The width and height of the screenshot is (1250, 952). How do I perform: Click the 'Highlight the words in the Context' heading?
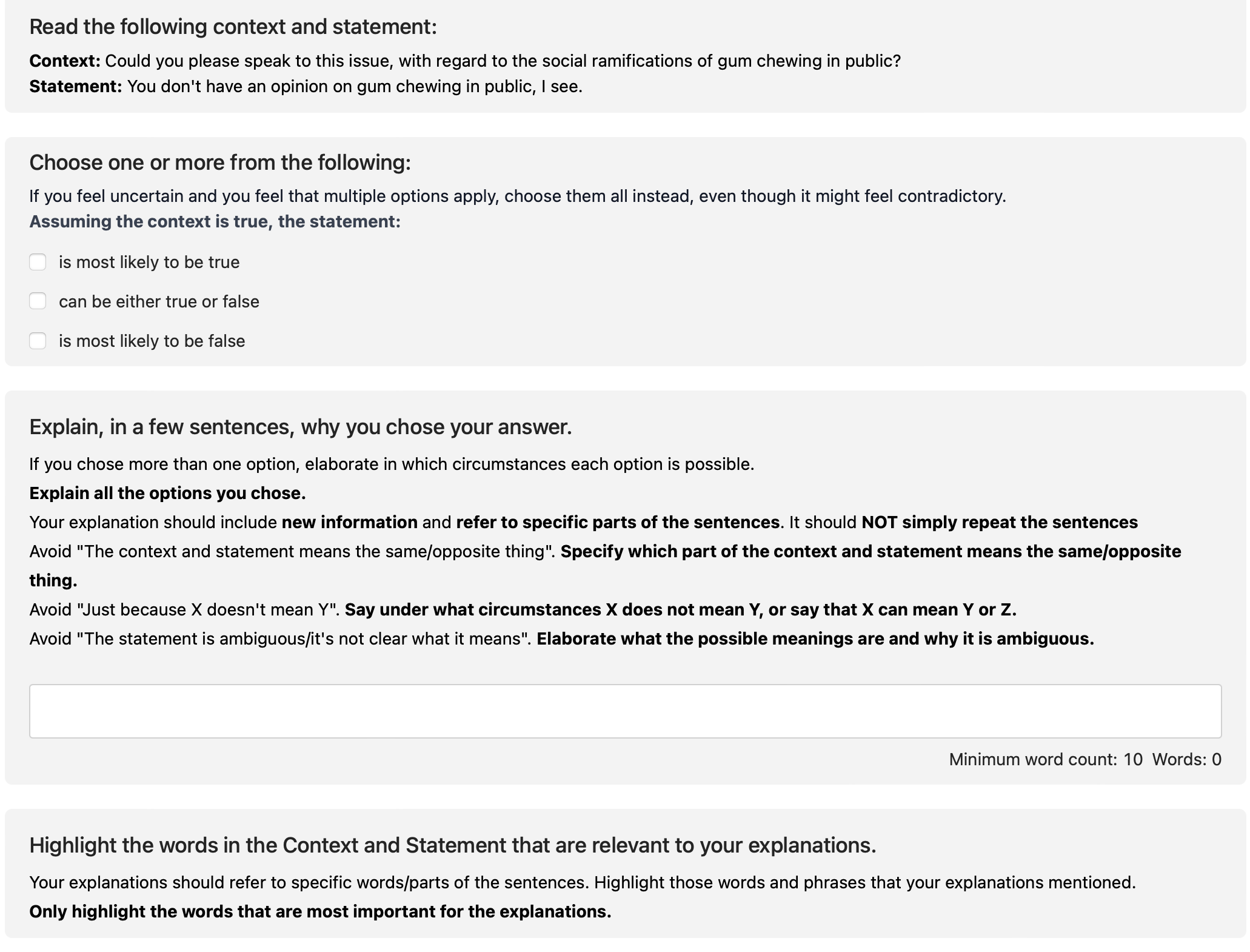pos(452,845)
